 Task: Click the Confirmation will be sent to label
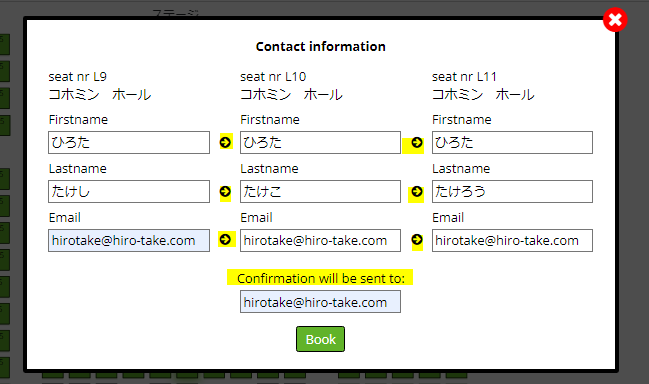coord(320,278)
